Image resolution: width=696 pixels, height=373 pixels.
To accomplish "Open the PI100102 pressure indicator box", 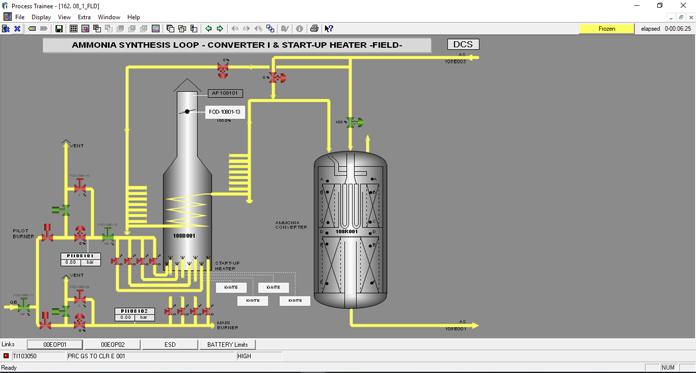I will 134,314.
